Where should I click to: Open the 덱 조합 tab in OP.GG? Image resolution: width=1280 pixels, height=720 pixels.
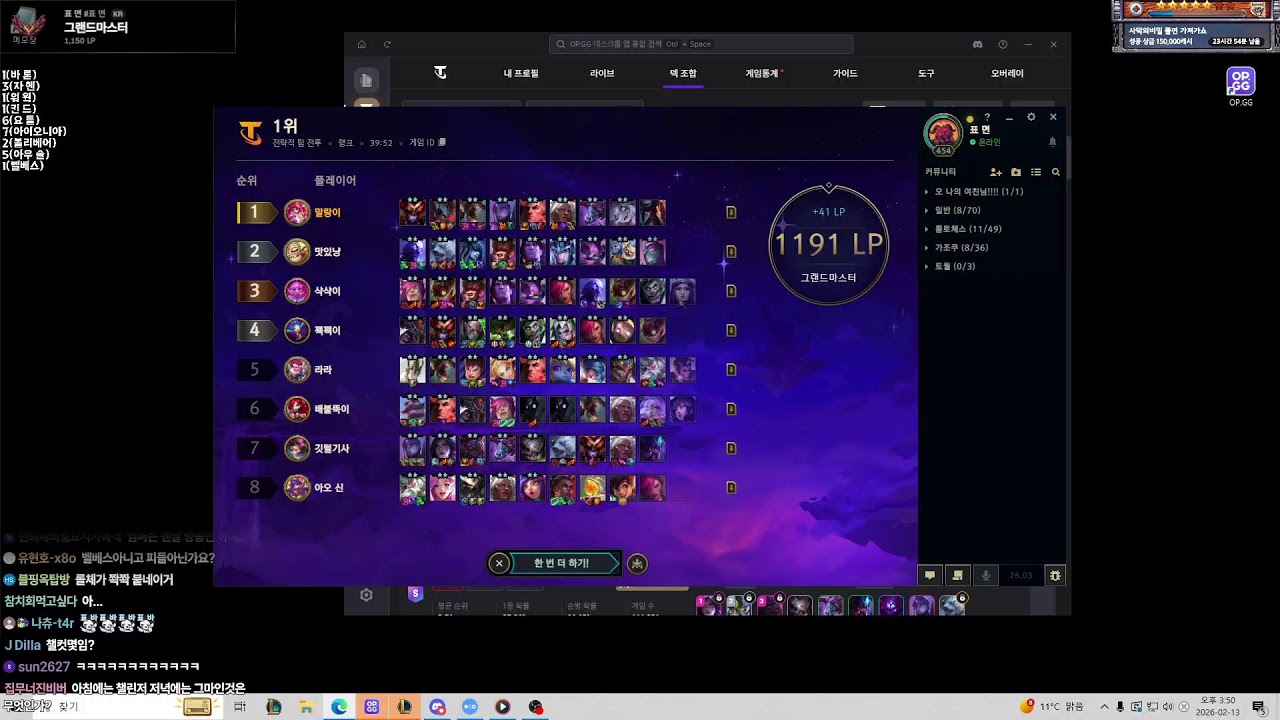coord(683,73)
